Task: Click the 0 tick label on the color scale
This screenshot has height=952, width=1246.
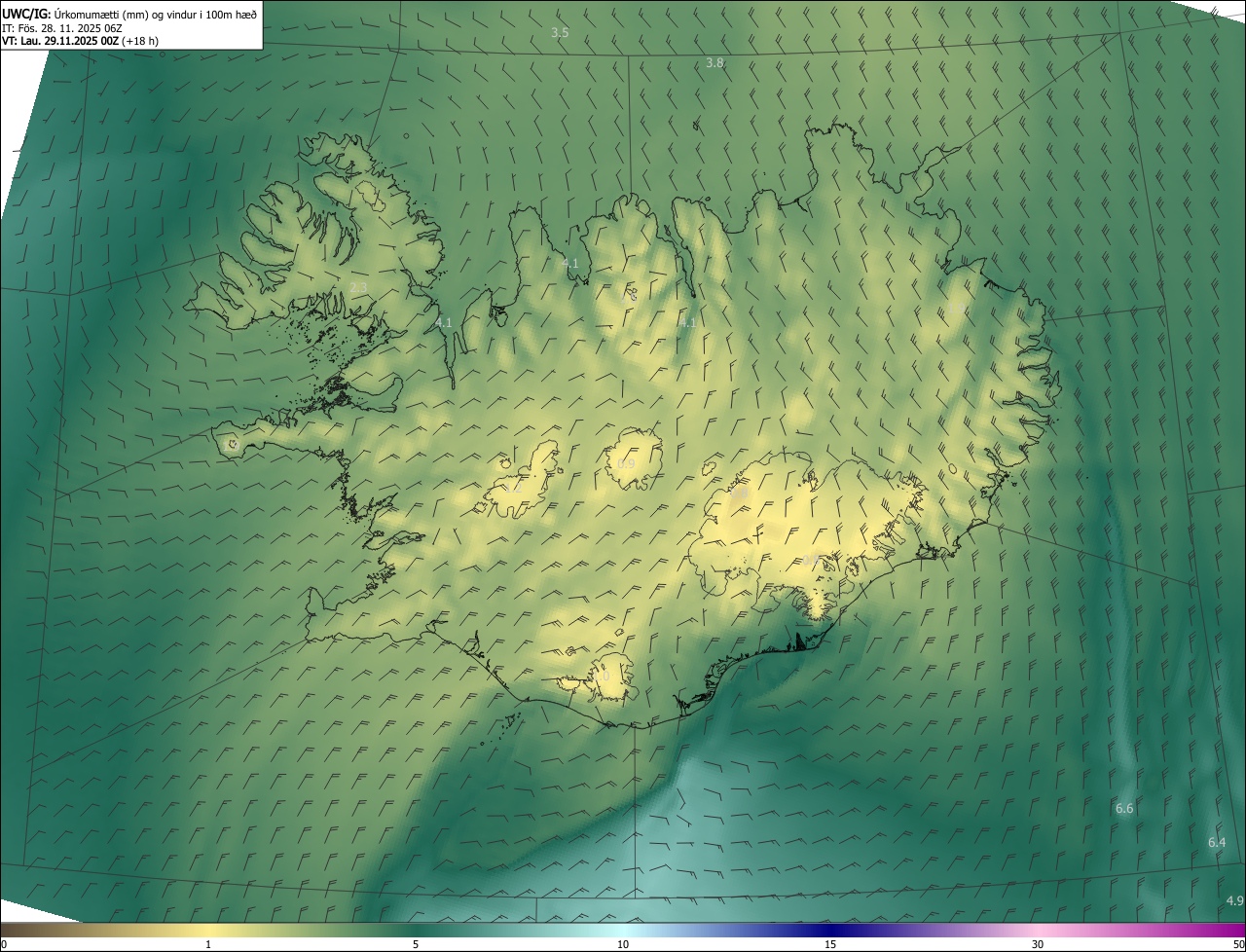Action: (x=4, y=944)
